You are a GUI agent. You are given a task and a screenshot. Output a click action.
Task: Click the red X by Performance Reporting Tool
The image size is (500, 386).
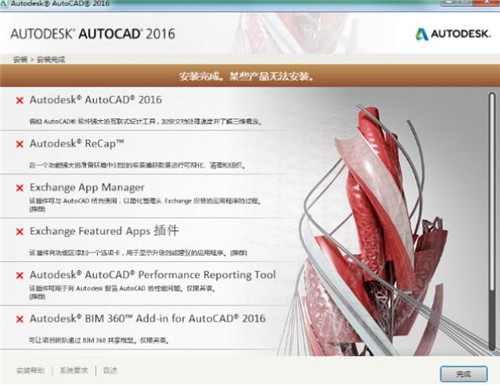tap(20, 275)
